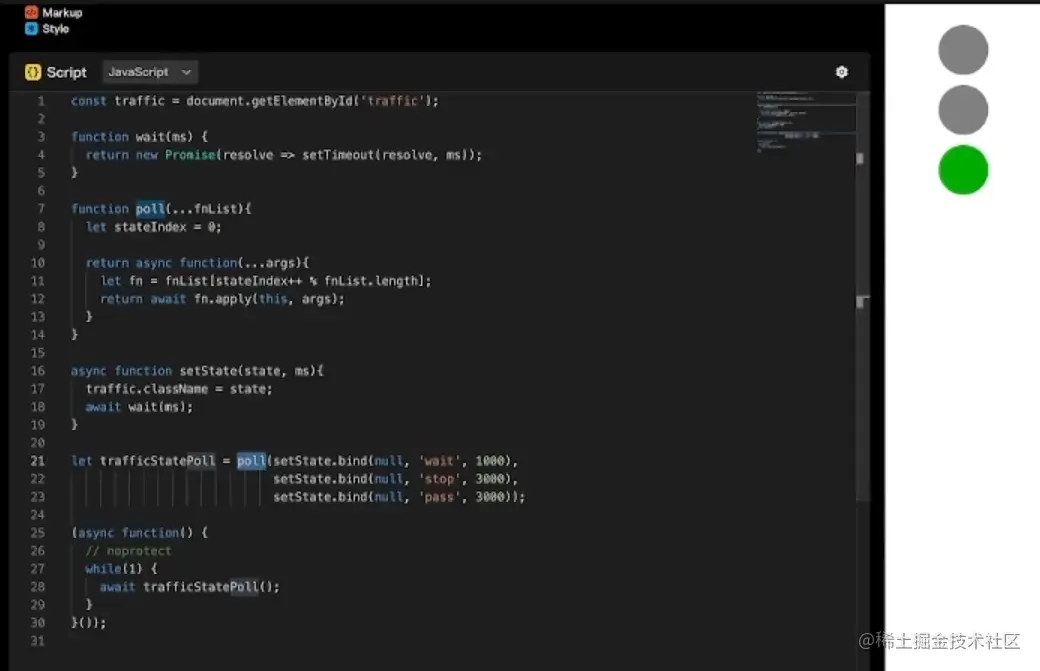
Task: Click the 'wait' string on line 21
Action: click(x=439, y=460)
